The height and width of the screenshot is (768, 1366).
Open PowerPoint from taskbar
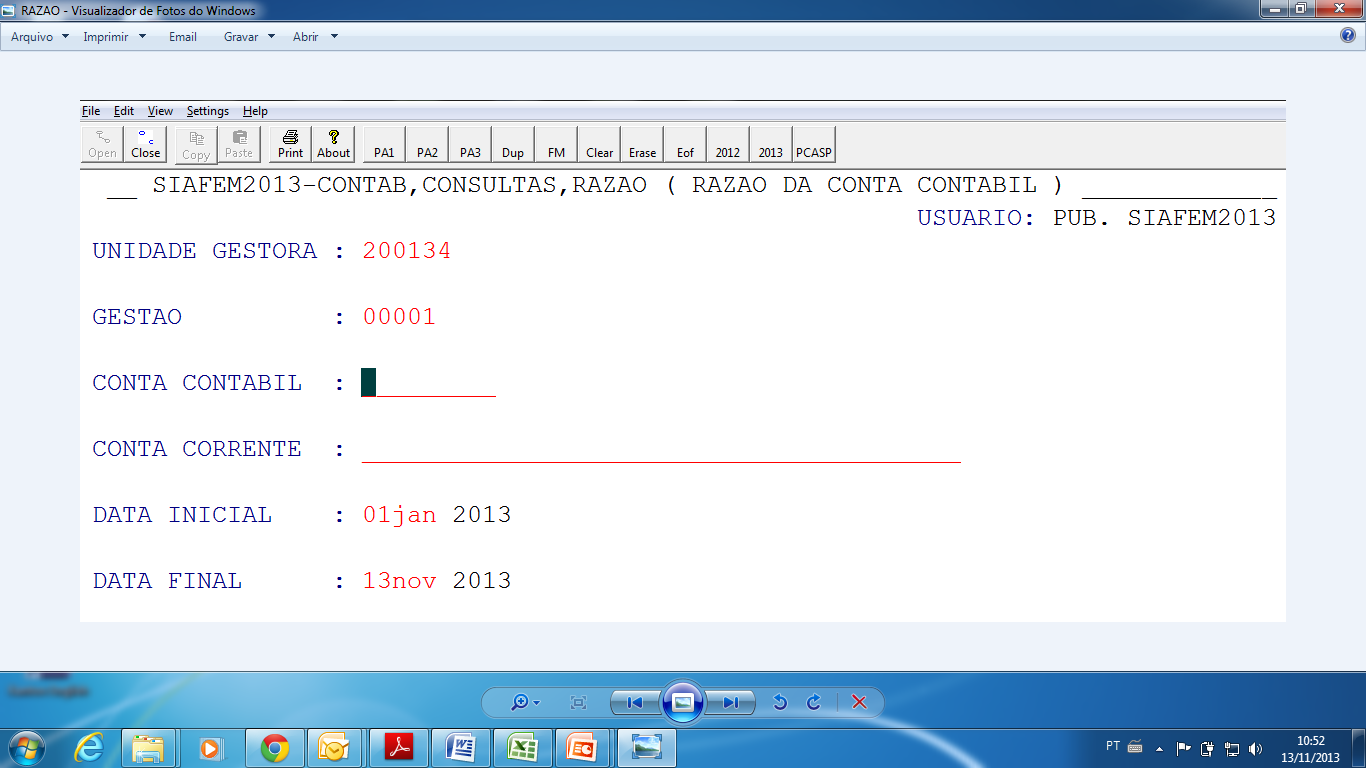click(x=584, y=747)
